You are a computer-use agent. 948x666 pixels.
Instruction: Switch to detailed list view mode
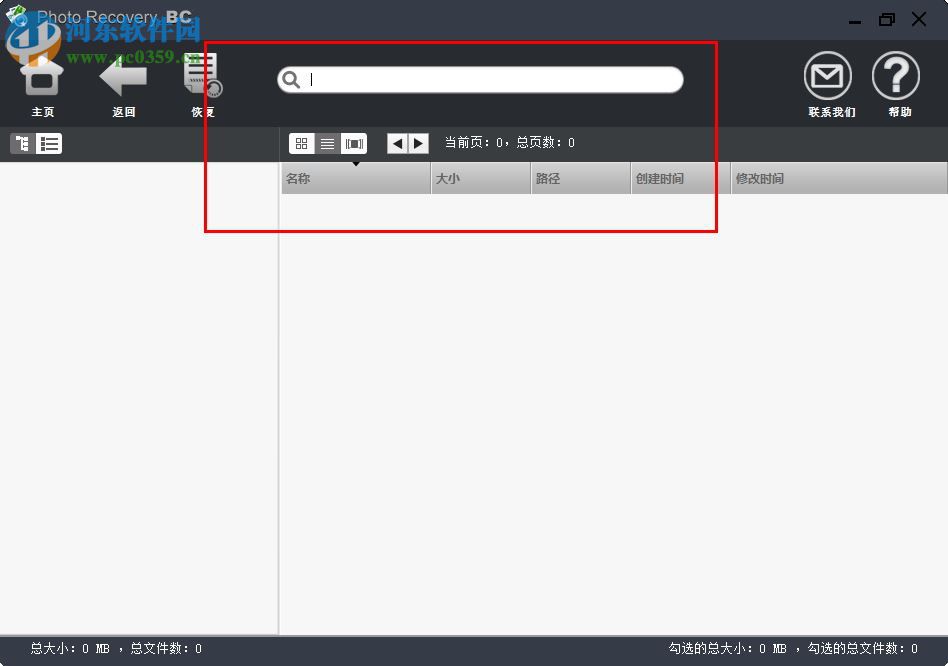click(327, 143)
